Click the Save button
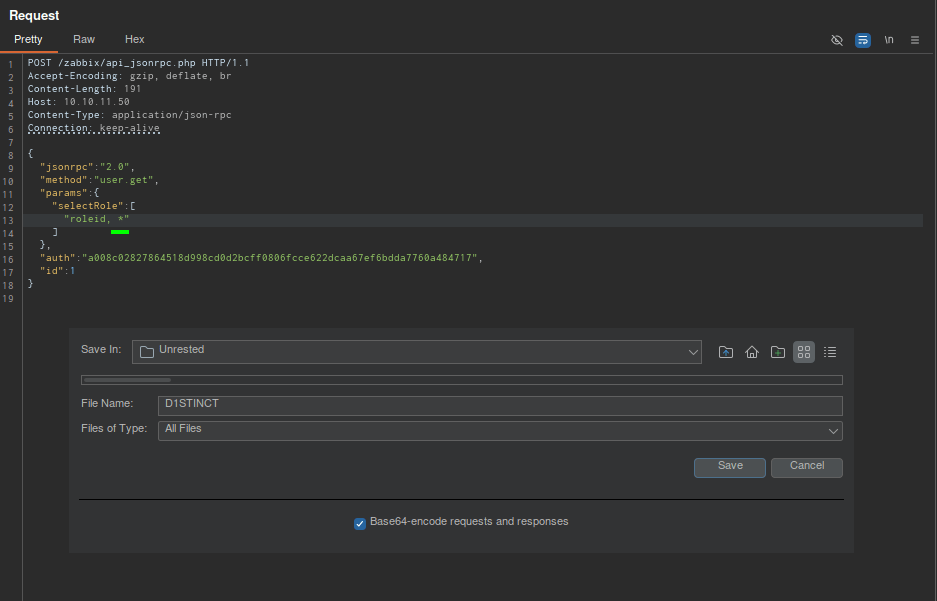Viewport: 937px width, 601px height. (x=730, y=467)
